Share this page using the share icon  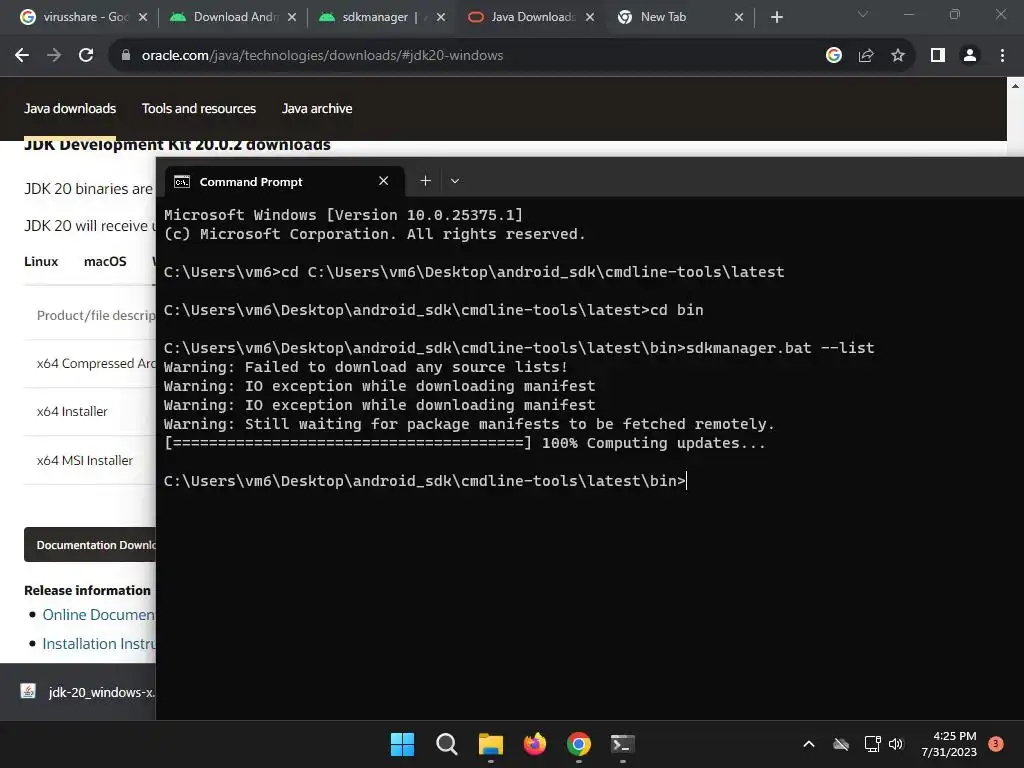coord(866,56)
